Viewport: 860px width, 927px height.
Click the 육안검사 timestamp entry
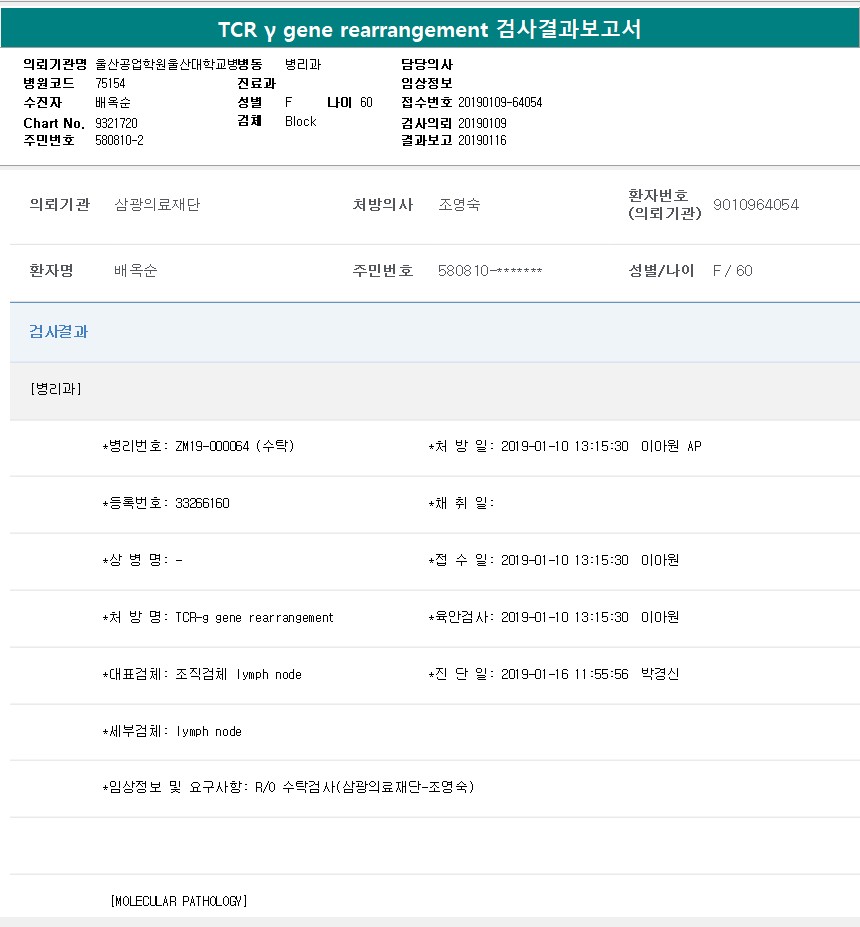(553, 617)
